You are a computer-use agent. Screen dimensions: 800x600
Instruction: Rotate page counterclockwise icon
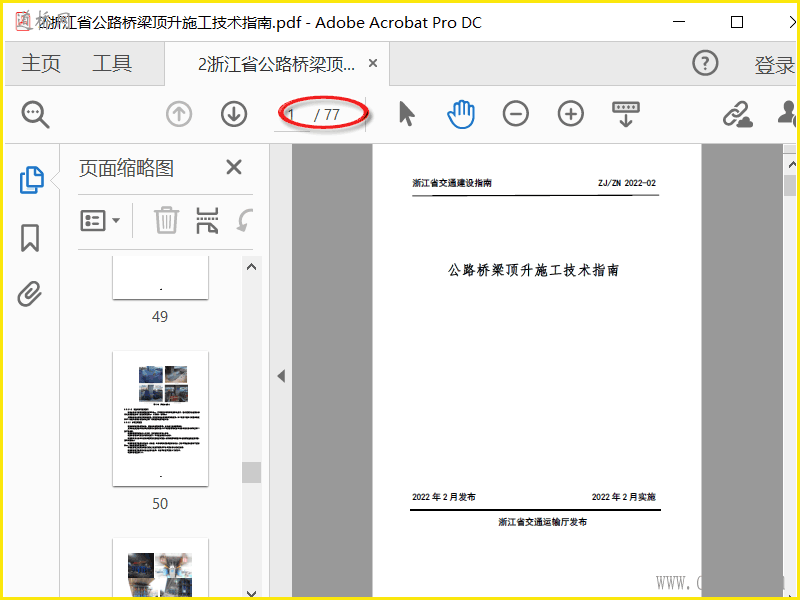[245, 221]
